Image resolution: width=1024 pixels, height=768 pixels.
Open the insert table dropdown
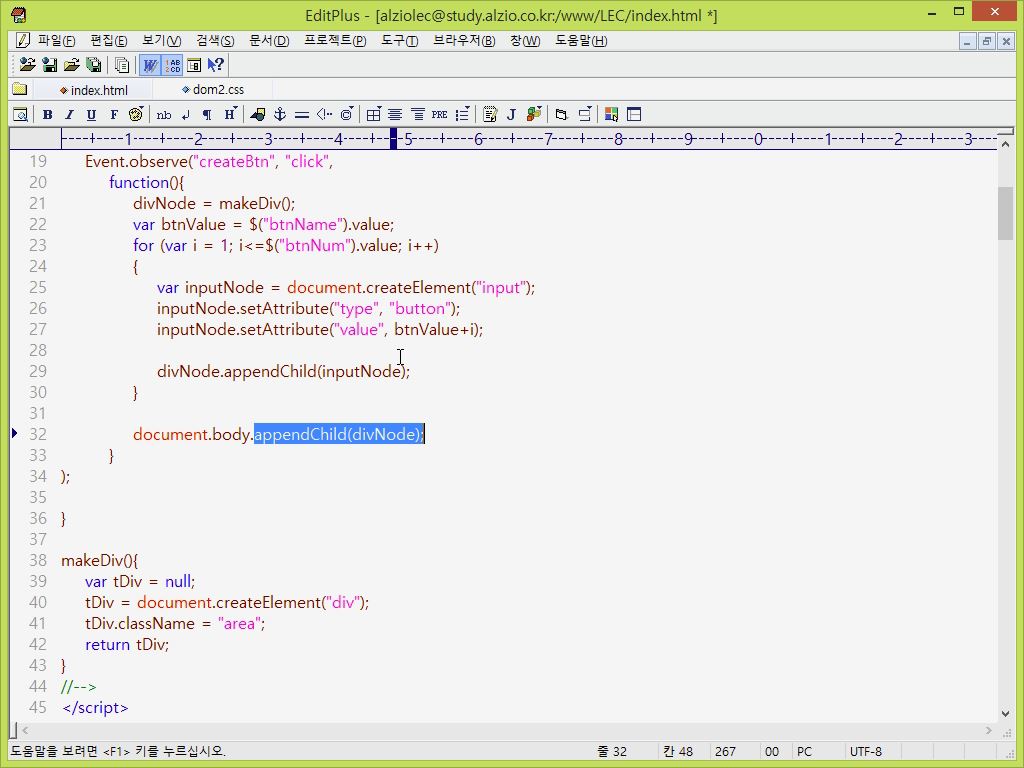click(374, 115)
